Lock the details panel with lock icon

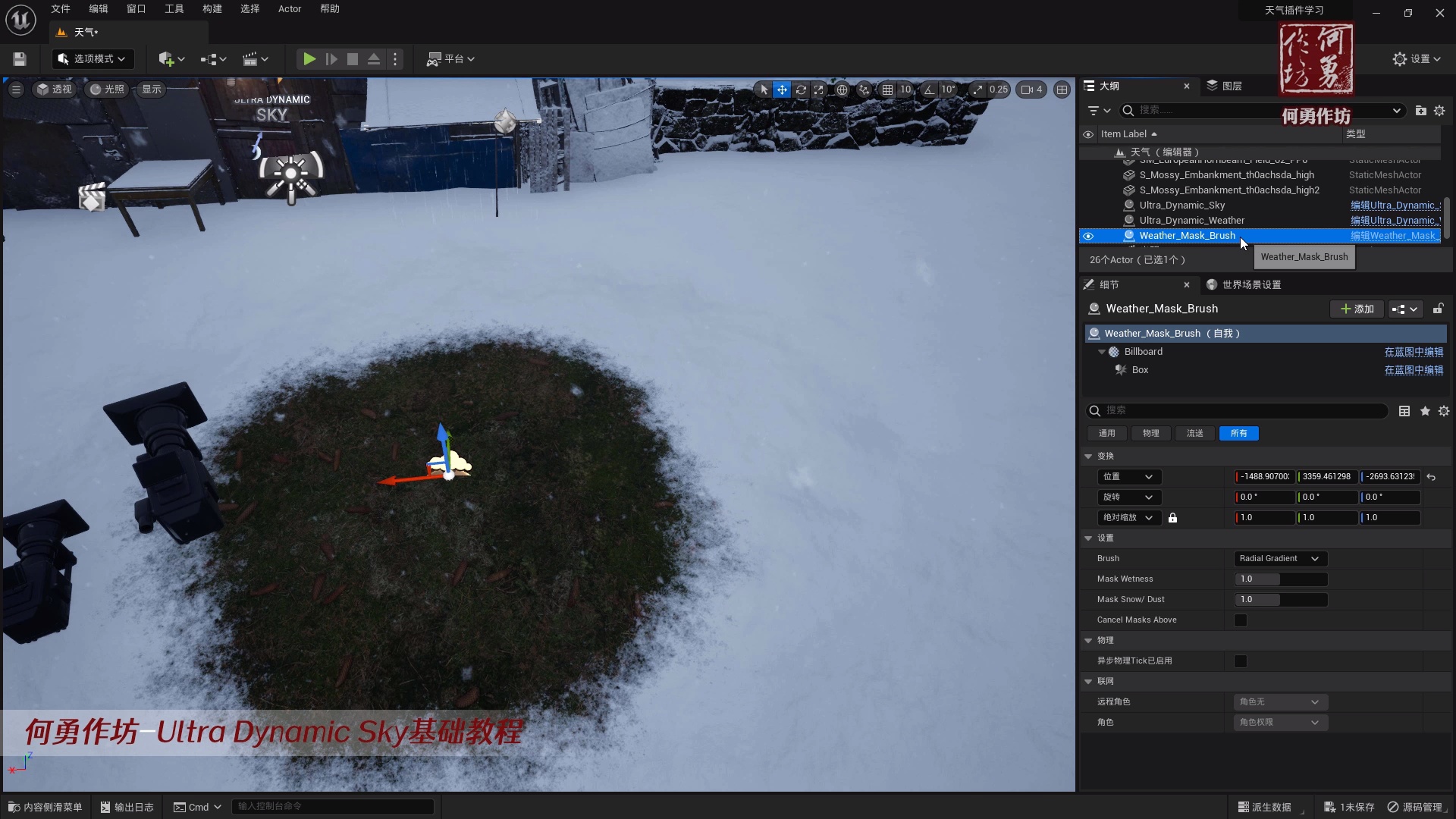(x=1438, y=309)
